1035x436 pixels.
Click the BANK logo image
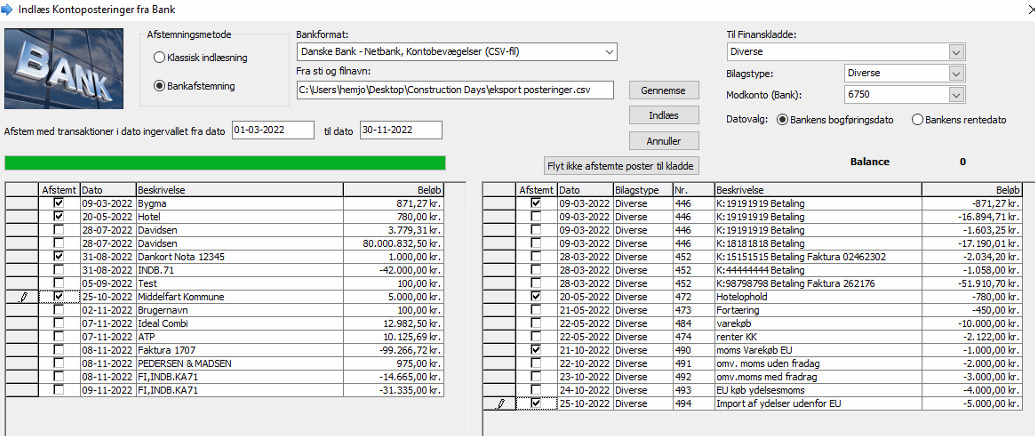64,68
